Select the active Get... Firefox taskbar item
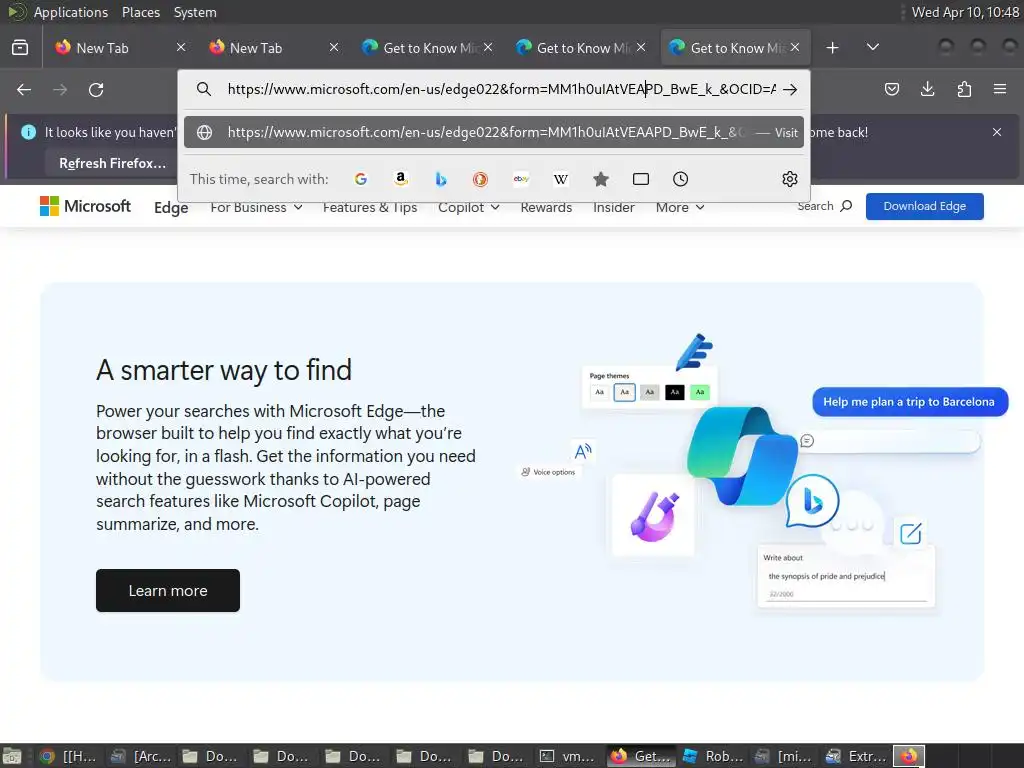 point(642,756)
